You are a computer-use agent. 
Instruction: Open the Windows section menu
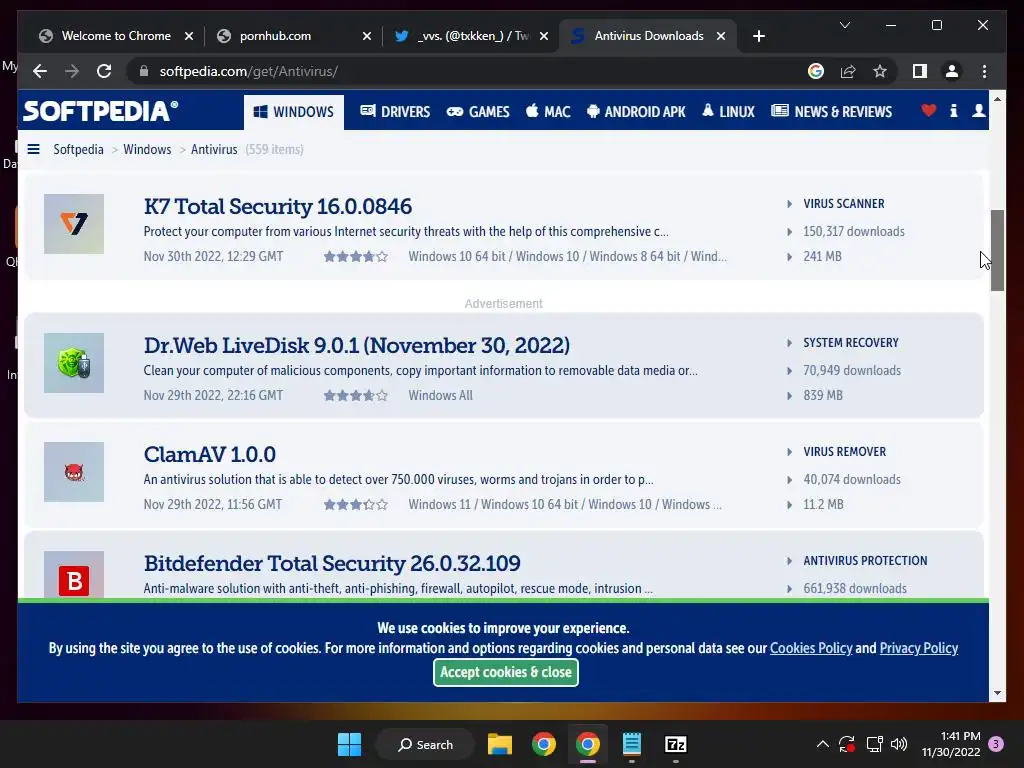click(x=294, y=112)
